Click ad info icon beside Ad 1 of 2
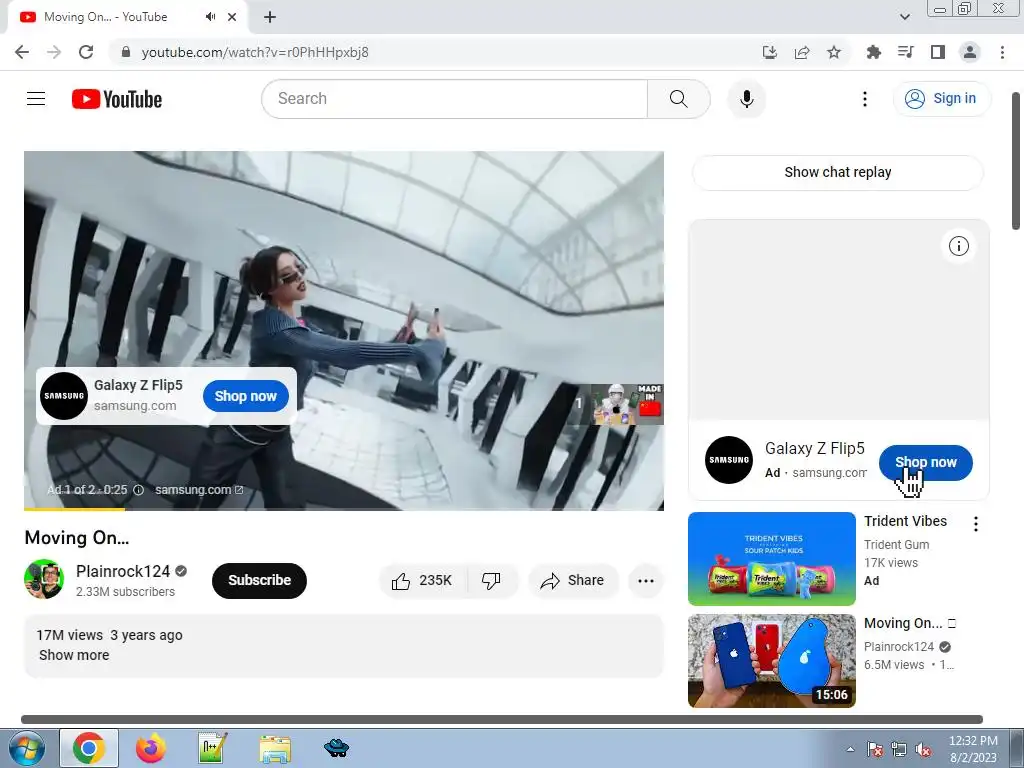Screen dimensions: 1024x768 click(x=138, y=490)
